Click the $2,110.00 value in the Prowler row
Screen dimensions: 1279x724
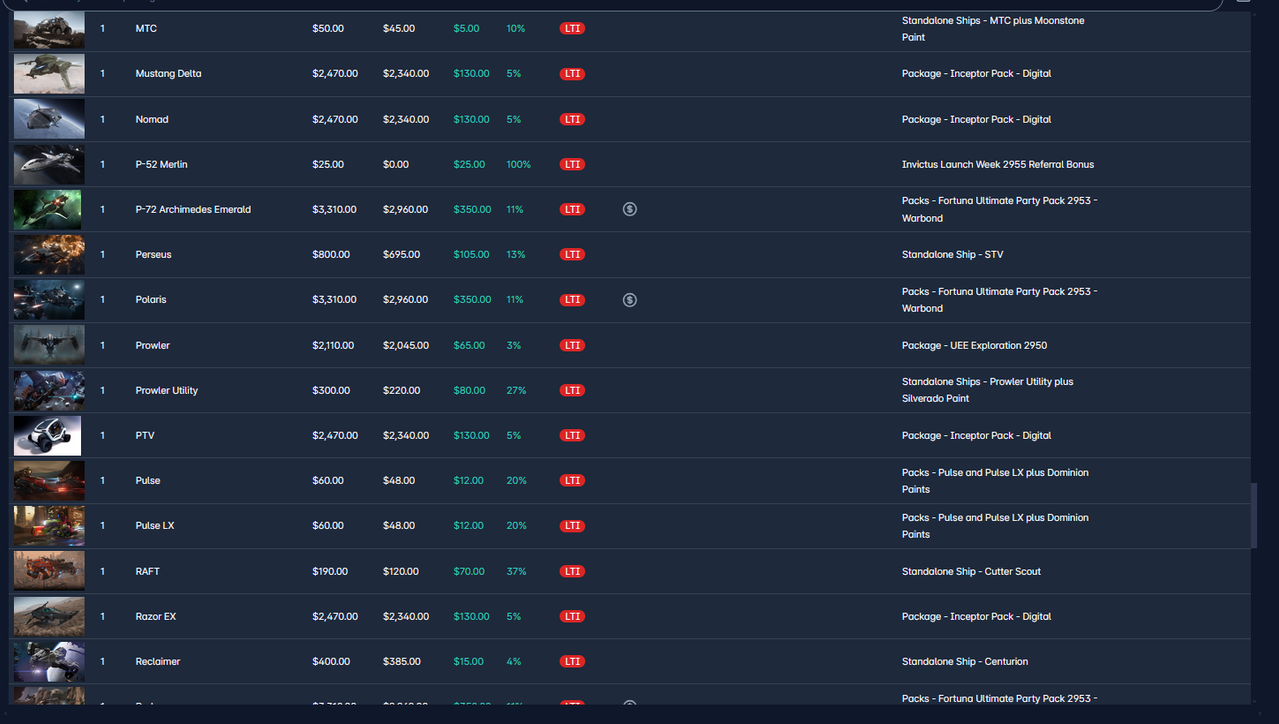click(x=333, y=346)
